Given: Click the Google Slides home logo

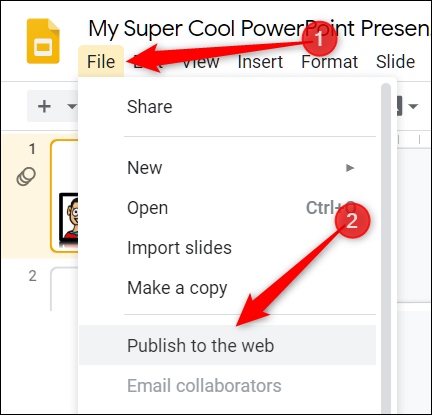Looking at the screenshot, I should coord(43,41).
